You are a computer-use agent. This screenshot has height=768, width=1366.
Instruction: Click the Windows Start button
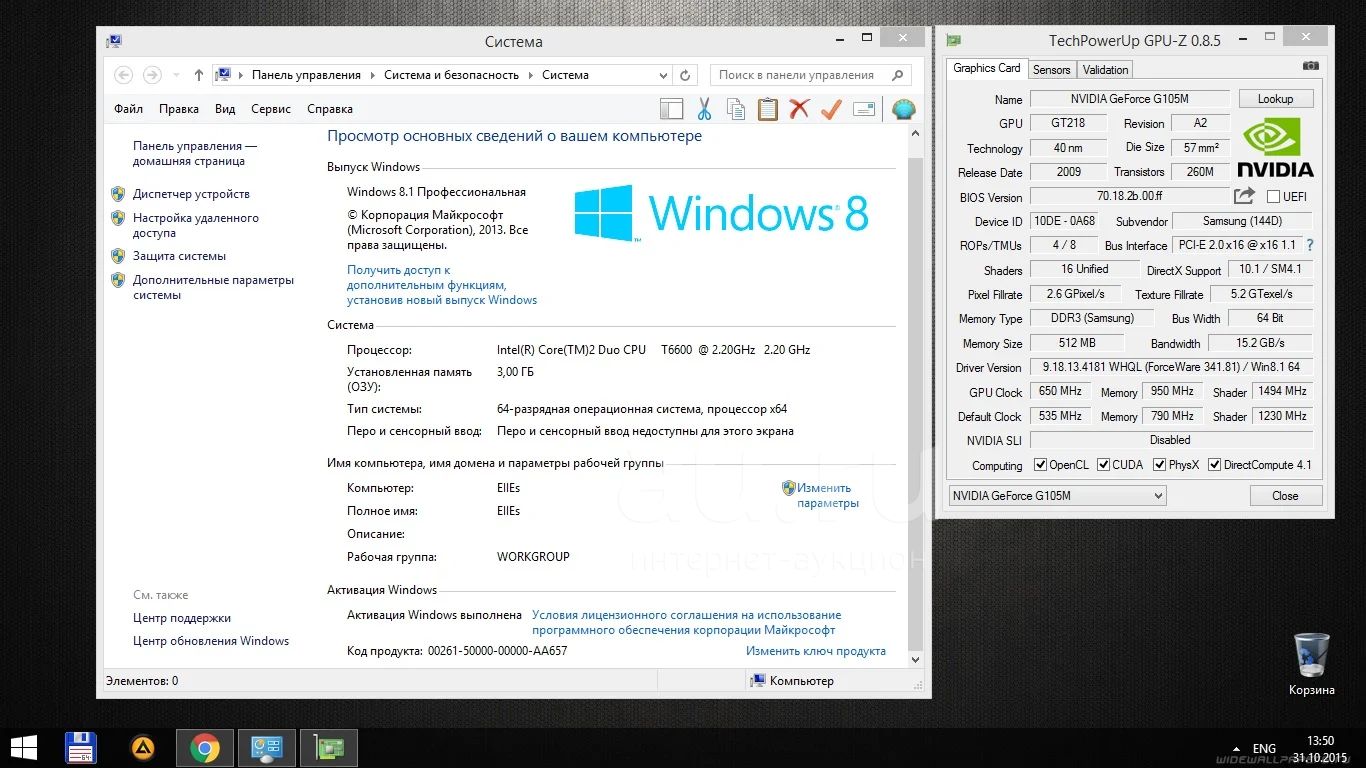point(24,748)
